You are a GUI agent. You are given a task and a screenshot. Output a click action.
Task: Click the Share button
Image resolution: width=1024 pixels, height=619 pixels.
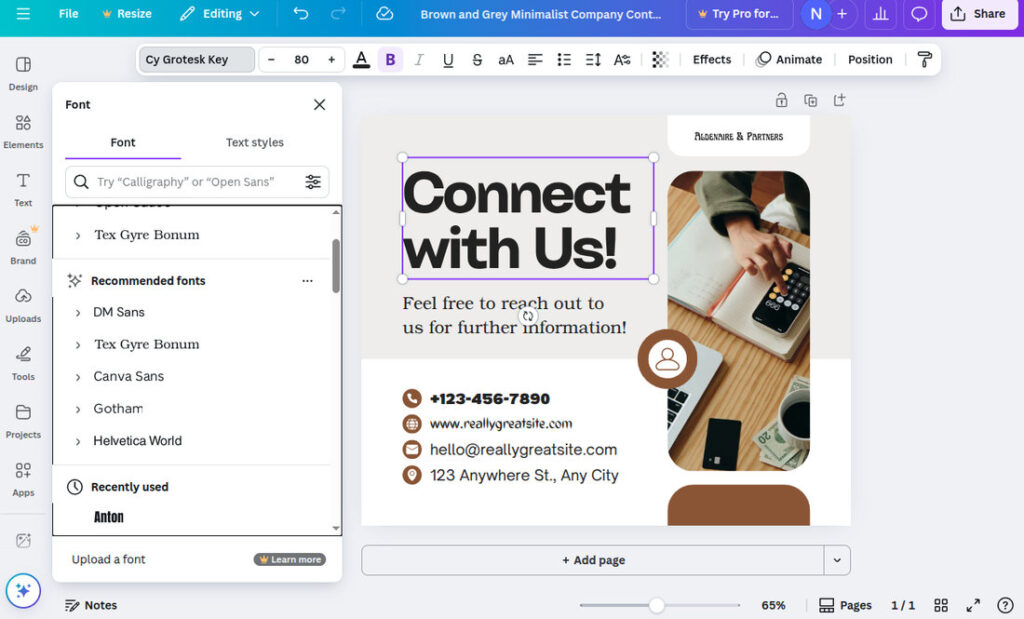click(x=978, y=14)
